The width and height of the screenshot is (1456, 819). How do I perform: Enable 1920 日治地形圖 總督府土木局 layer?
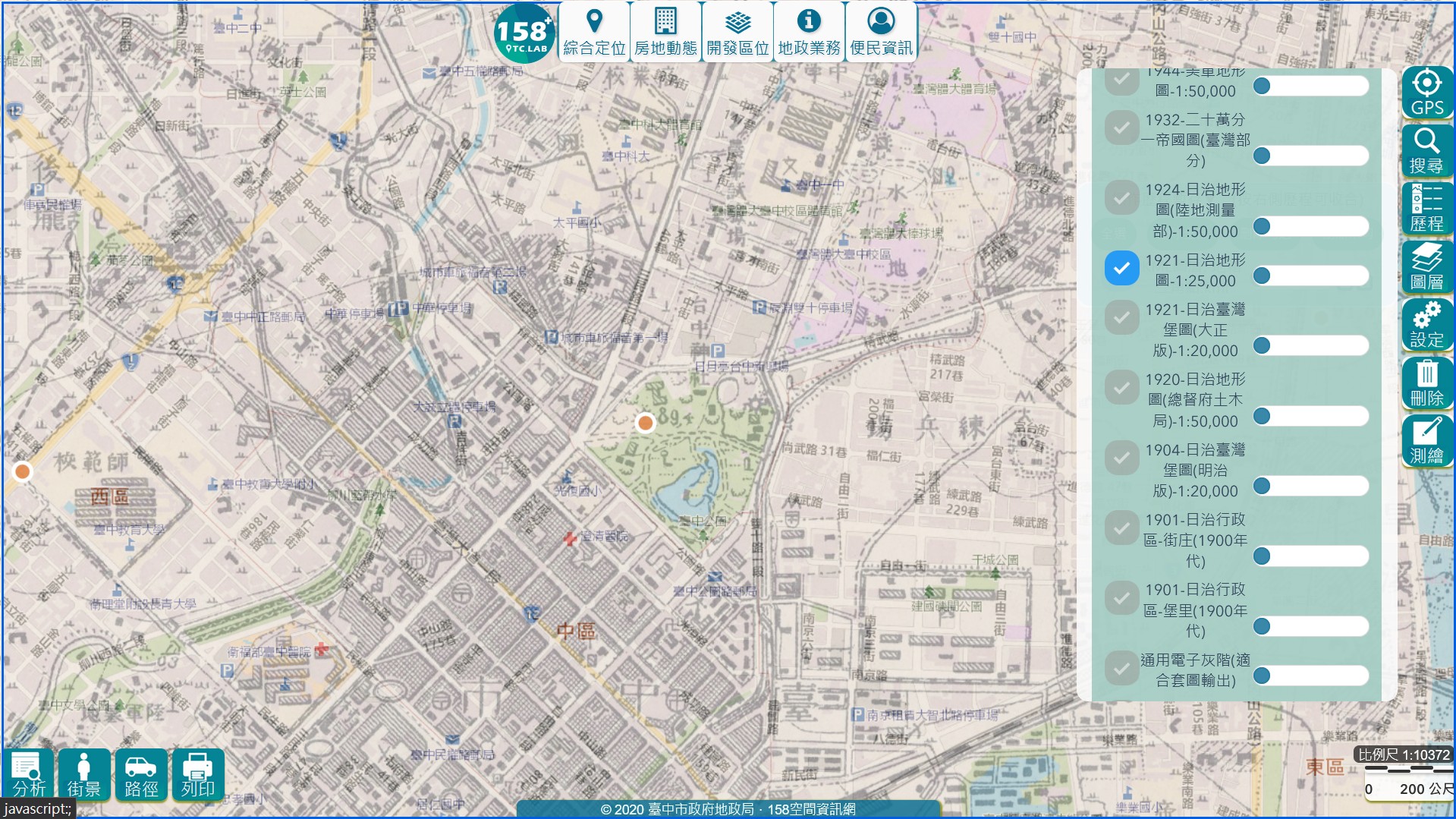[1121, 387]
